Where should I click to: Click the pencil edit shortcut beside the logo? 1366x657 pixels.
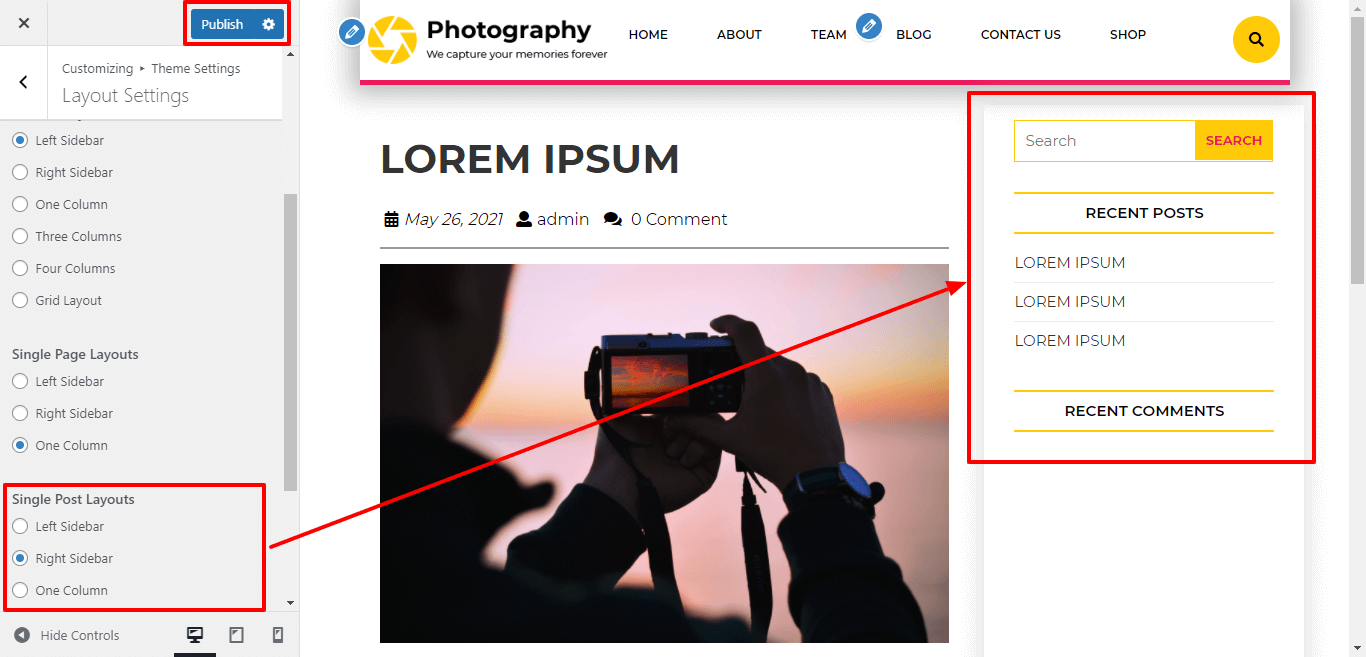351,33
